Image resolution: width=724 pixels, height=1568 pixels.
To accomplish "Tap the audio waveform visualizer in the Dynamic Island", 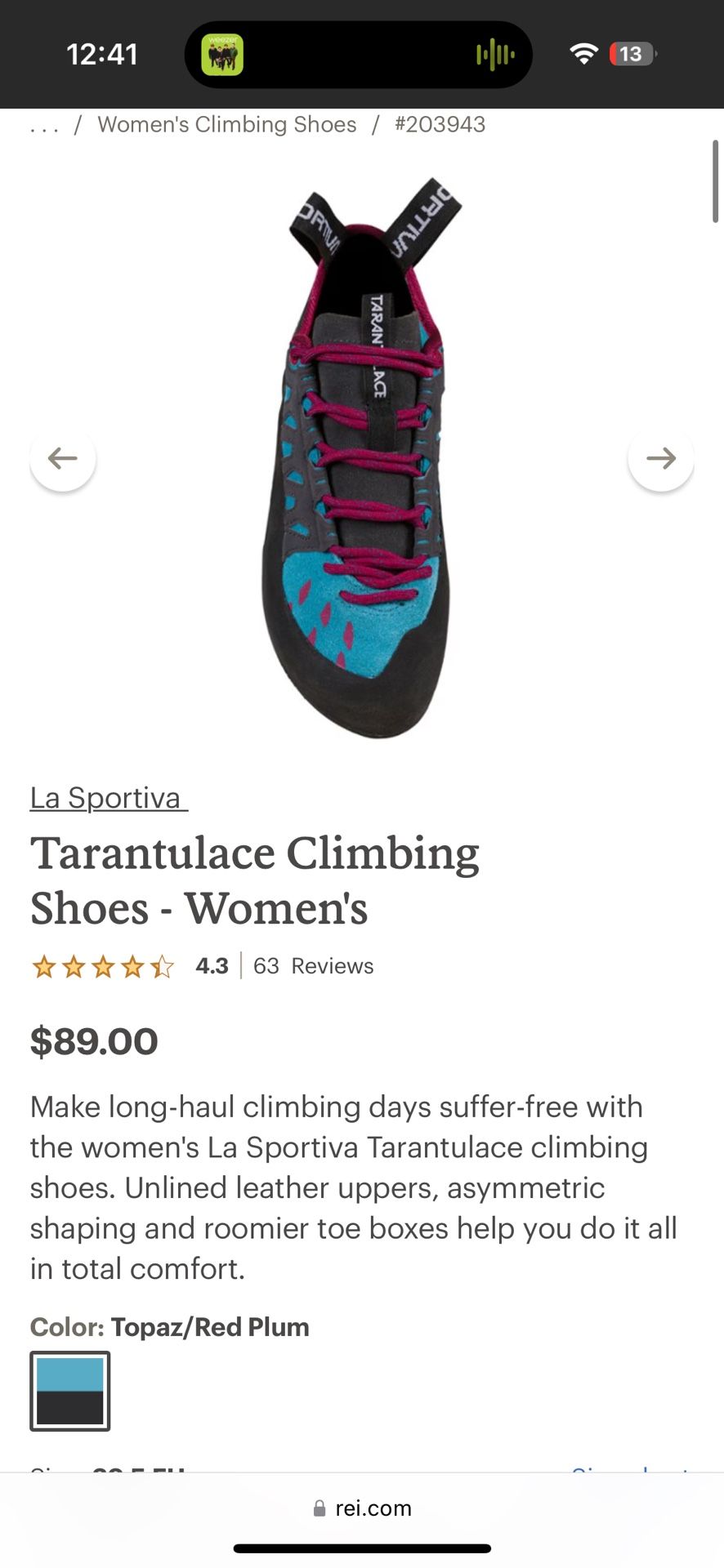I will coord(494,53).
